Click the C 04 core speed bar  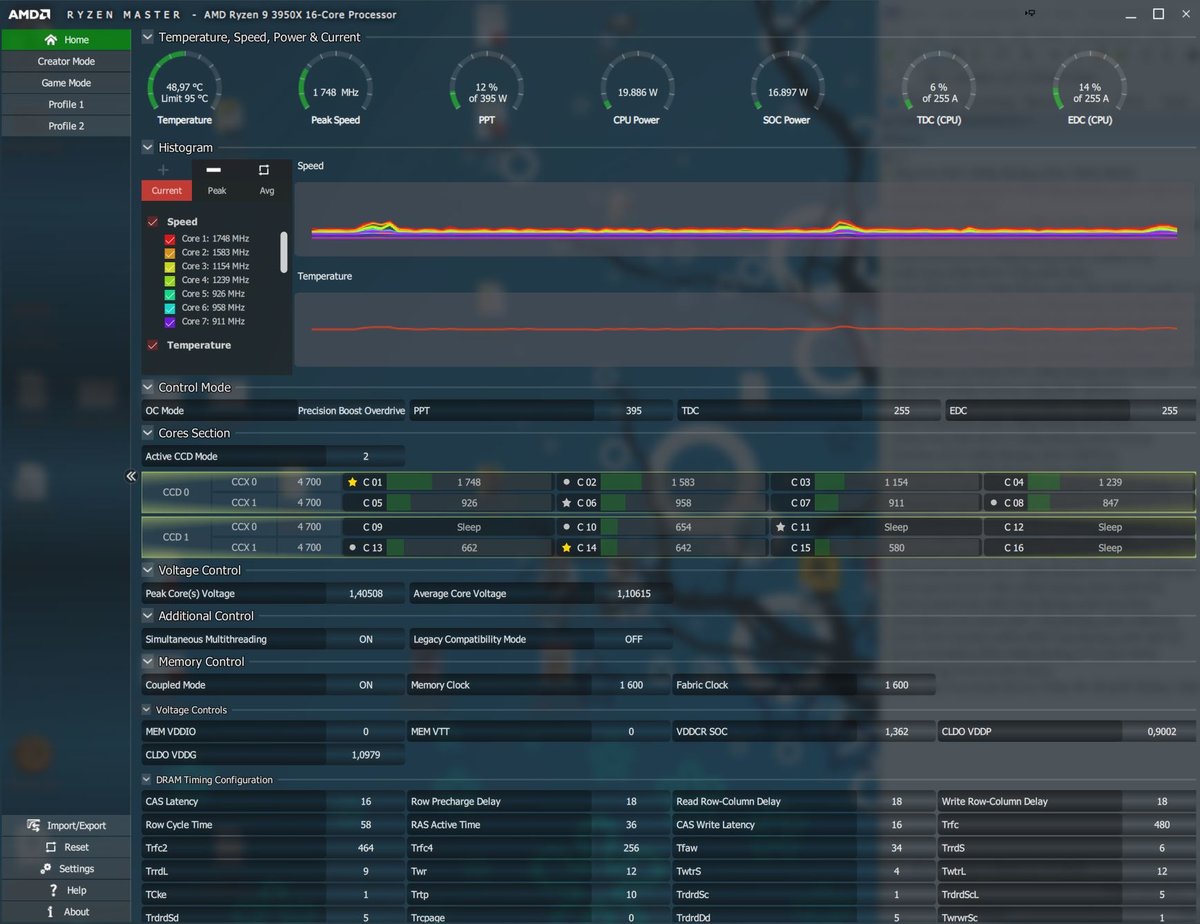[x=1110, y=482]
